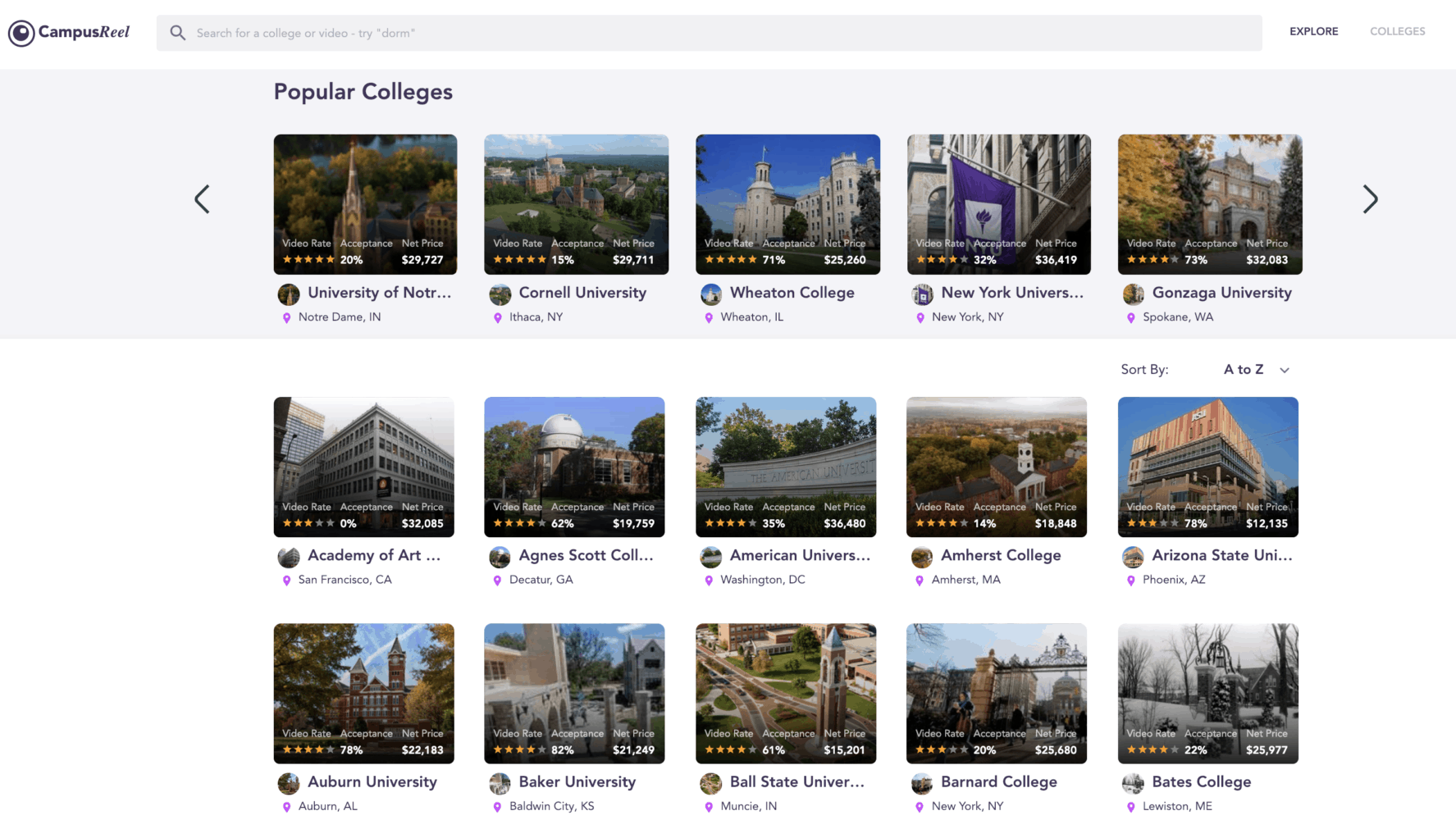This screenshot has width=1456, height=820.
Task: Open Baker University thumbnail image
Action: click(x=574, y=694)
